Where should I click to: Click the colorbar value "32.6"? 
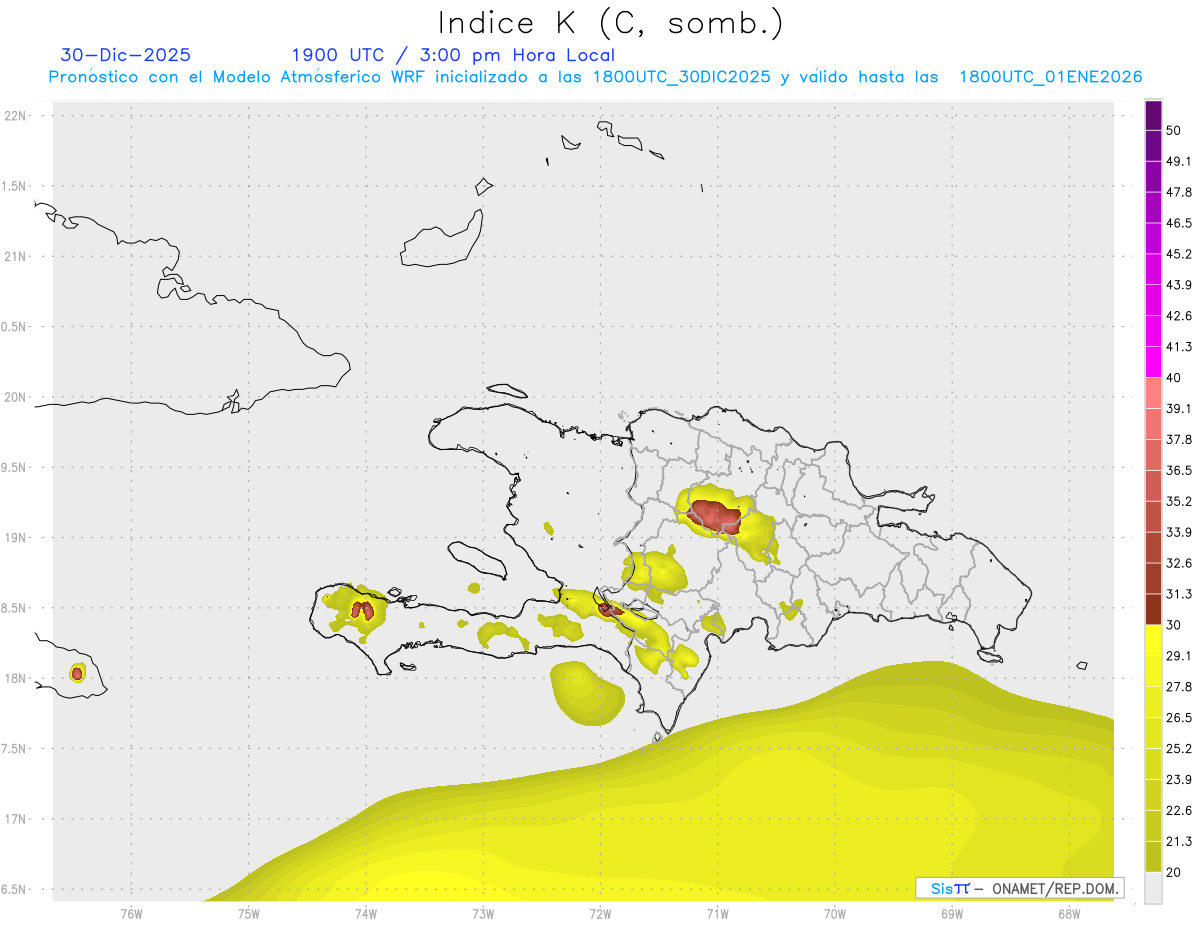[1179, 563]
